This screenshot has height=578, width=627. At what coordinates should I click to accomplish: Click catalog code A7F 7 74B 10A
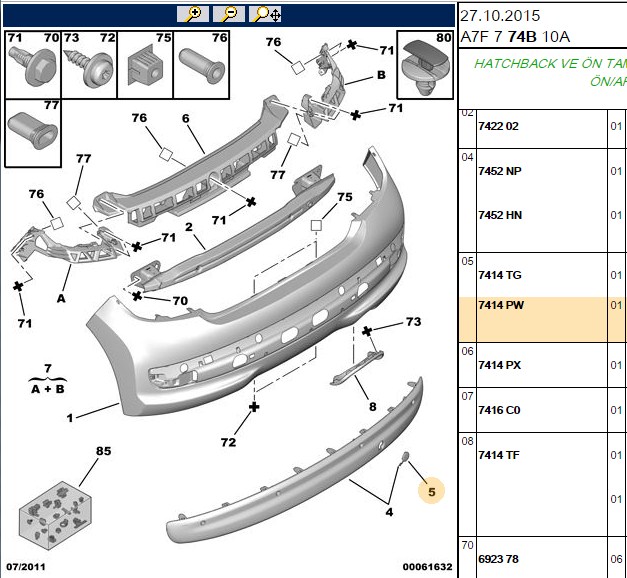(x=515, y=37)
